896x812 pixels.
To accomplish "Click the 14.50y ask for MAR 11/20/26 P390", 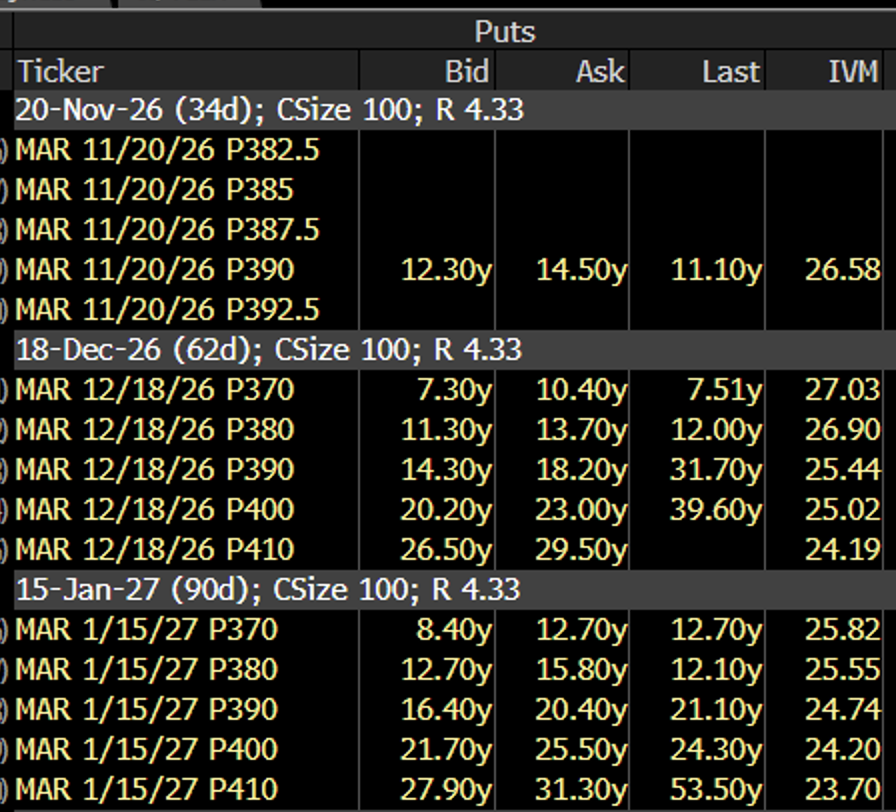I will pyautogui.click(x=581, y=270).
